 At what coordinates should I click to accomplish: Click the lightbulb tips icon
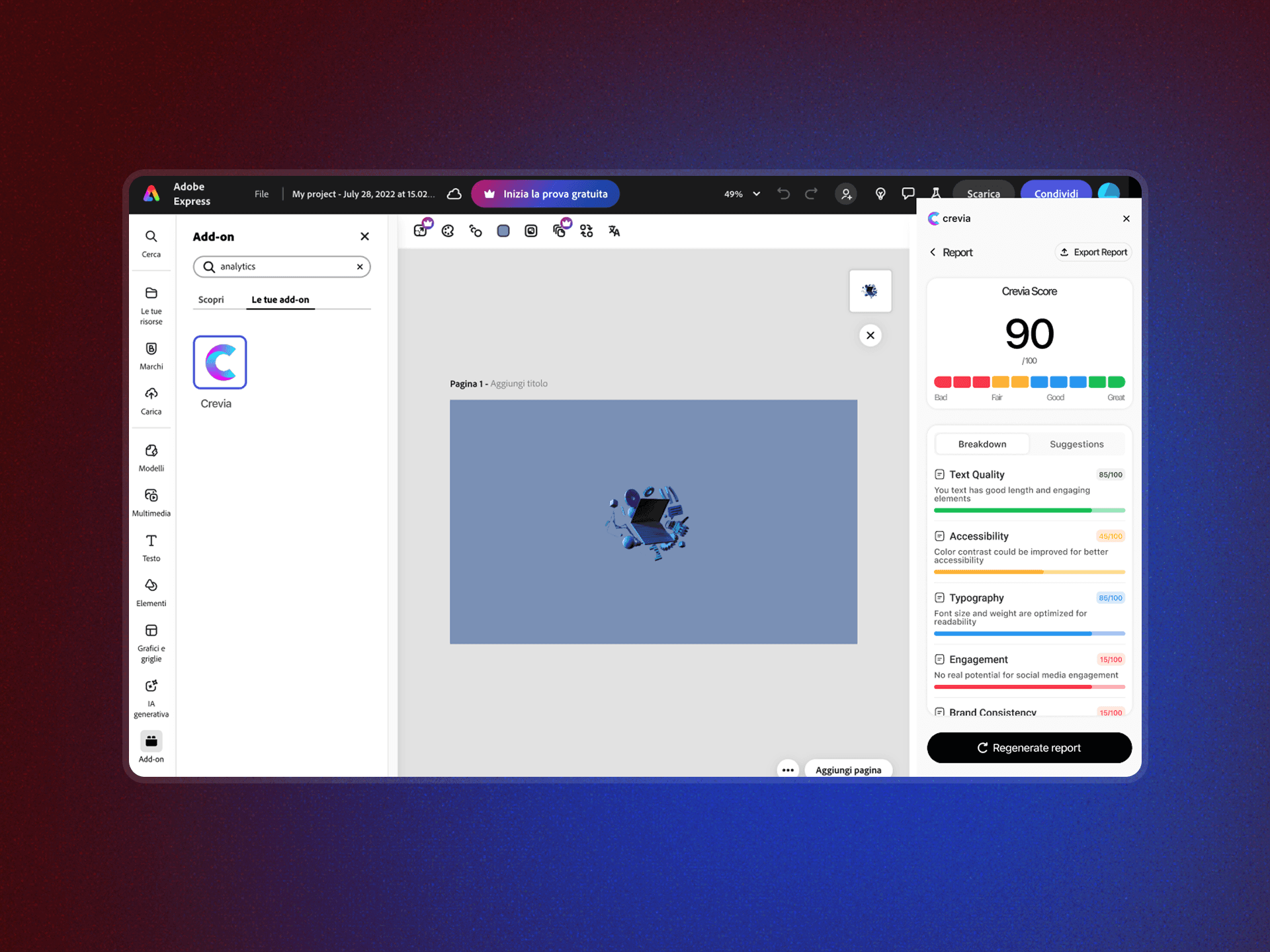pyautogui.click(x=880, y=194)
